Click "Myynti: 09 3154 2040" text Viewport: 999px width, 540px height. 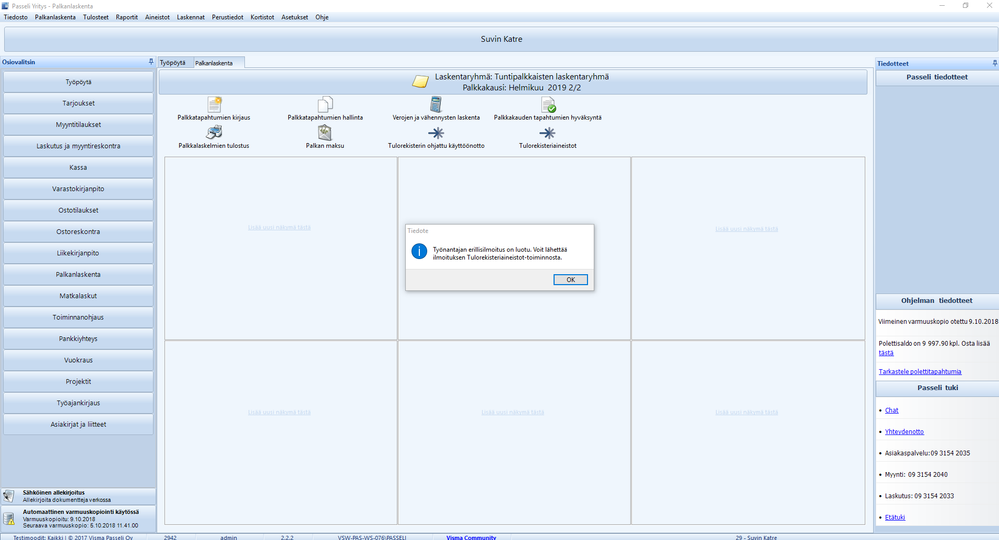916,474
